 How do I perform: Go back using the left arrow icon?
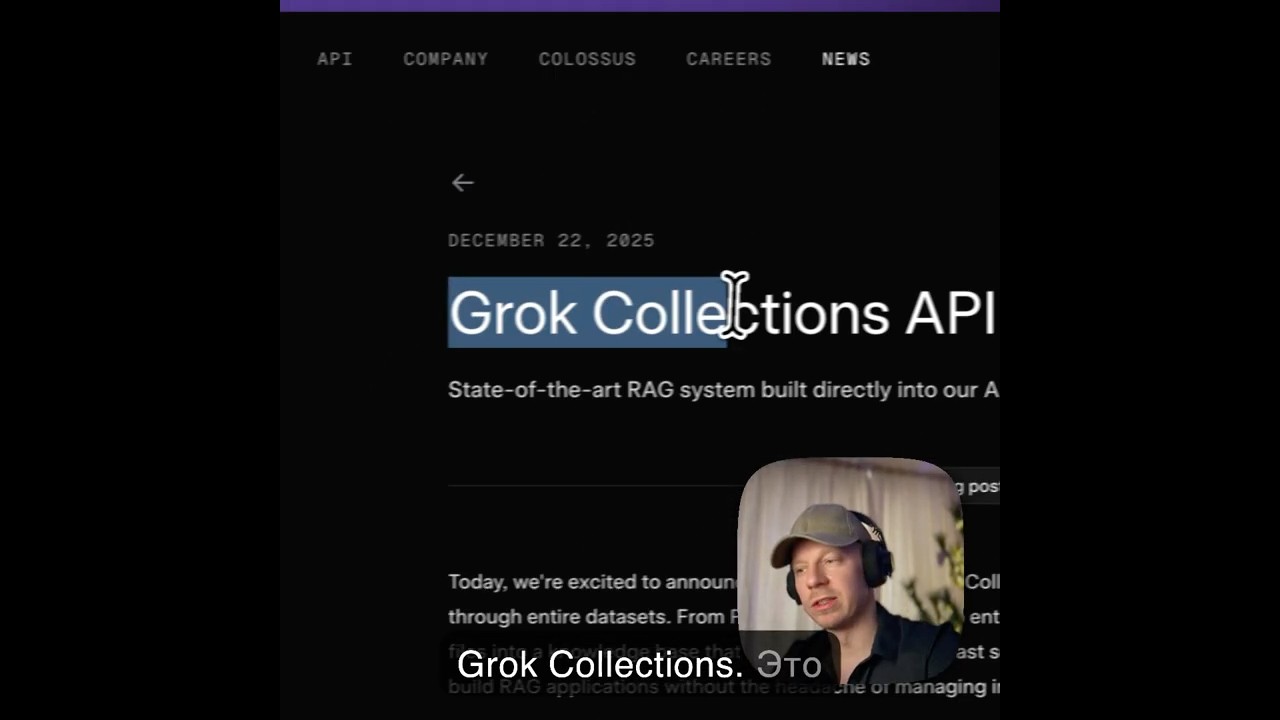462,182
